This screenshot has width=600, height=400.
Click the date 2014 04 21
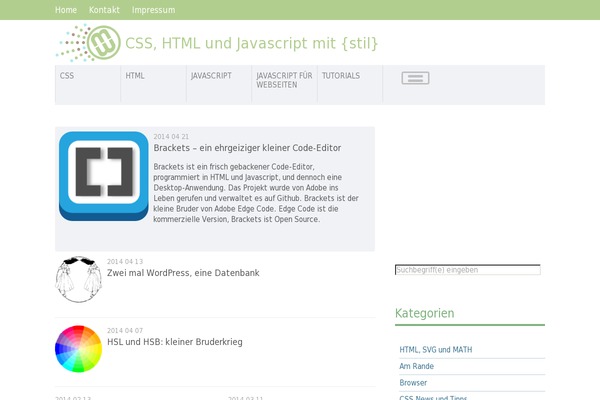coord(171,137)
